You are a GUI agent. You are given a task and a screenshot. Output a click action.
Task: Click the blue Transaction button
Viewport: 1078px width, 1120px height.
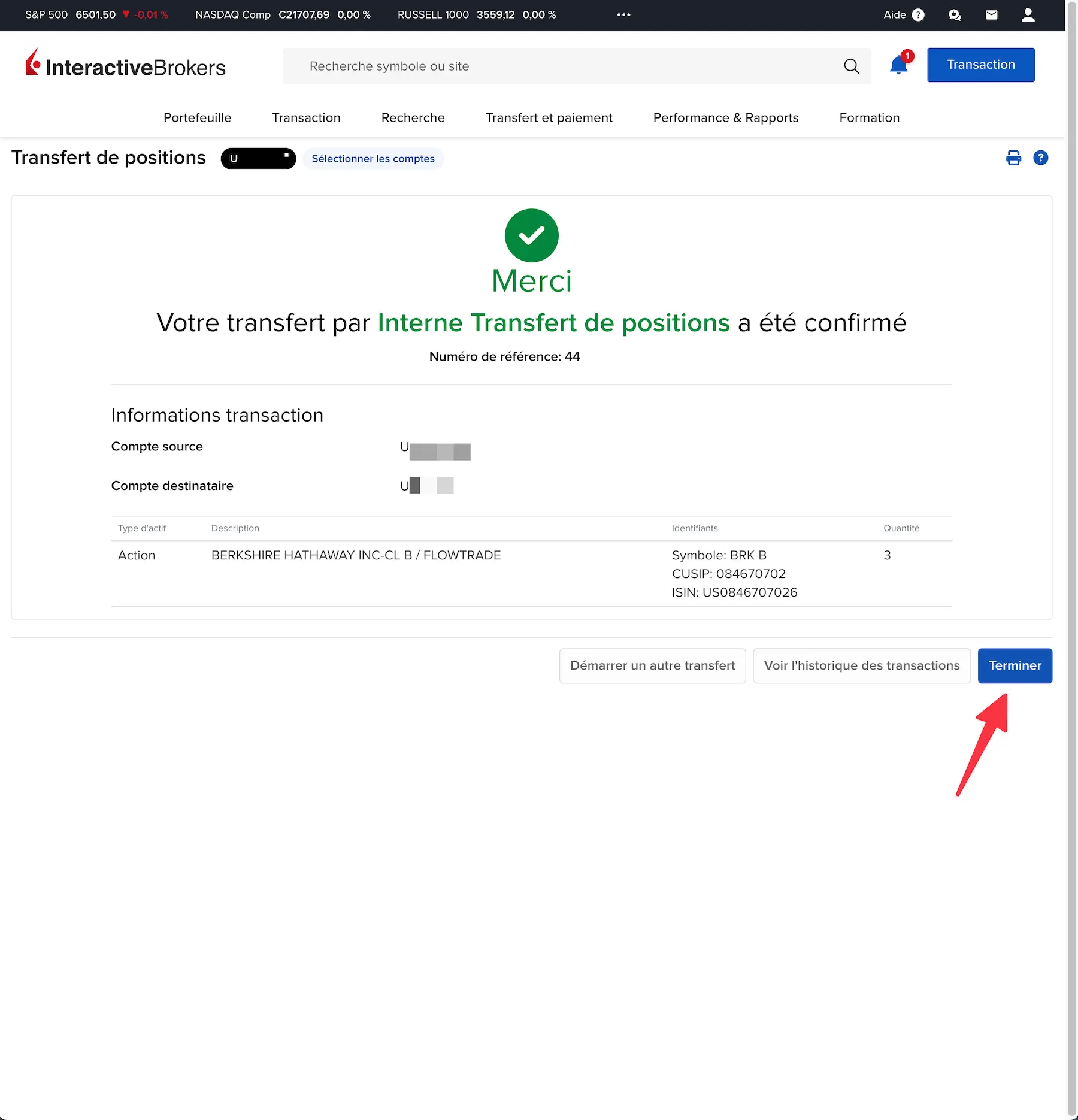(981, 65)
